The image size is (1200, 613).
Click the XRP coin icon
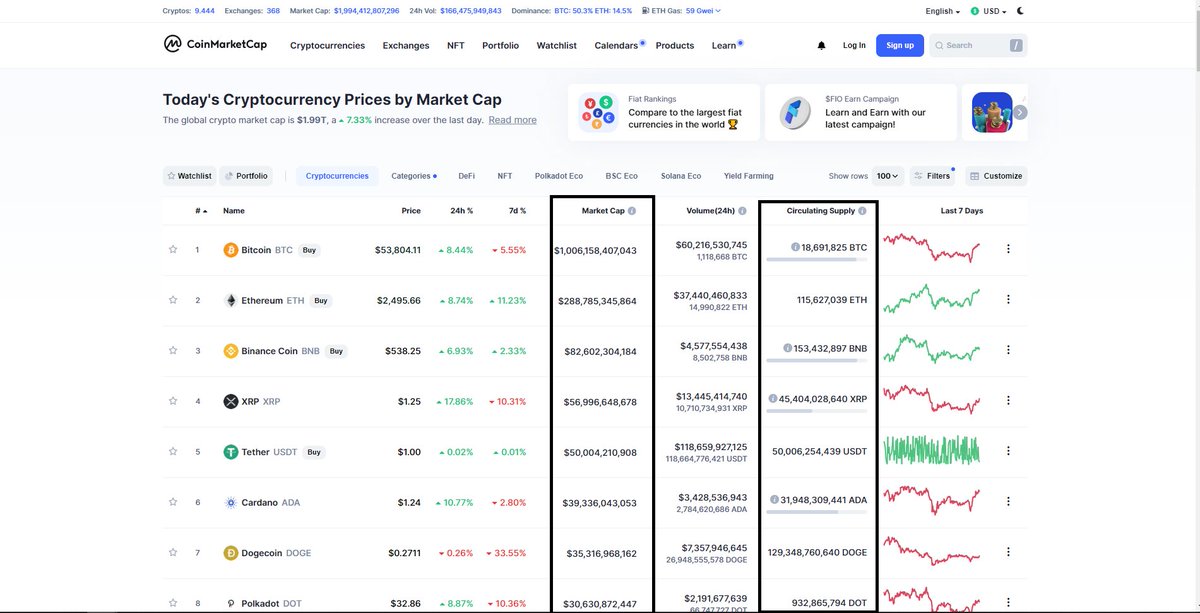pyautogui.click(x=231, y=401)
